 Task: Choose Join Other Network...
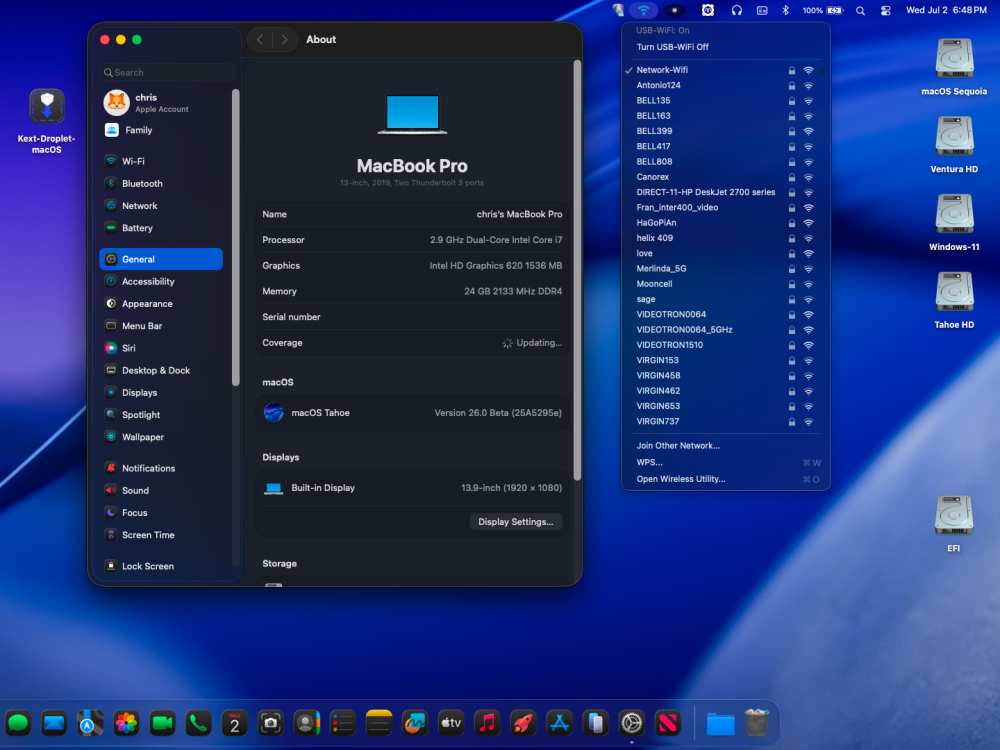[726, 446]
